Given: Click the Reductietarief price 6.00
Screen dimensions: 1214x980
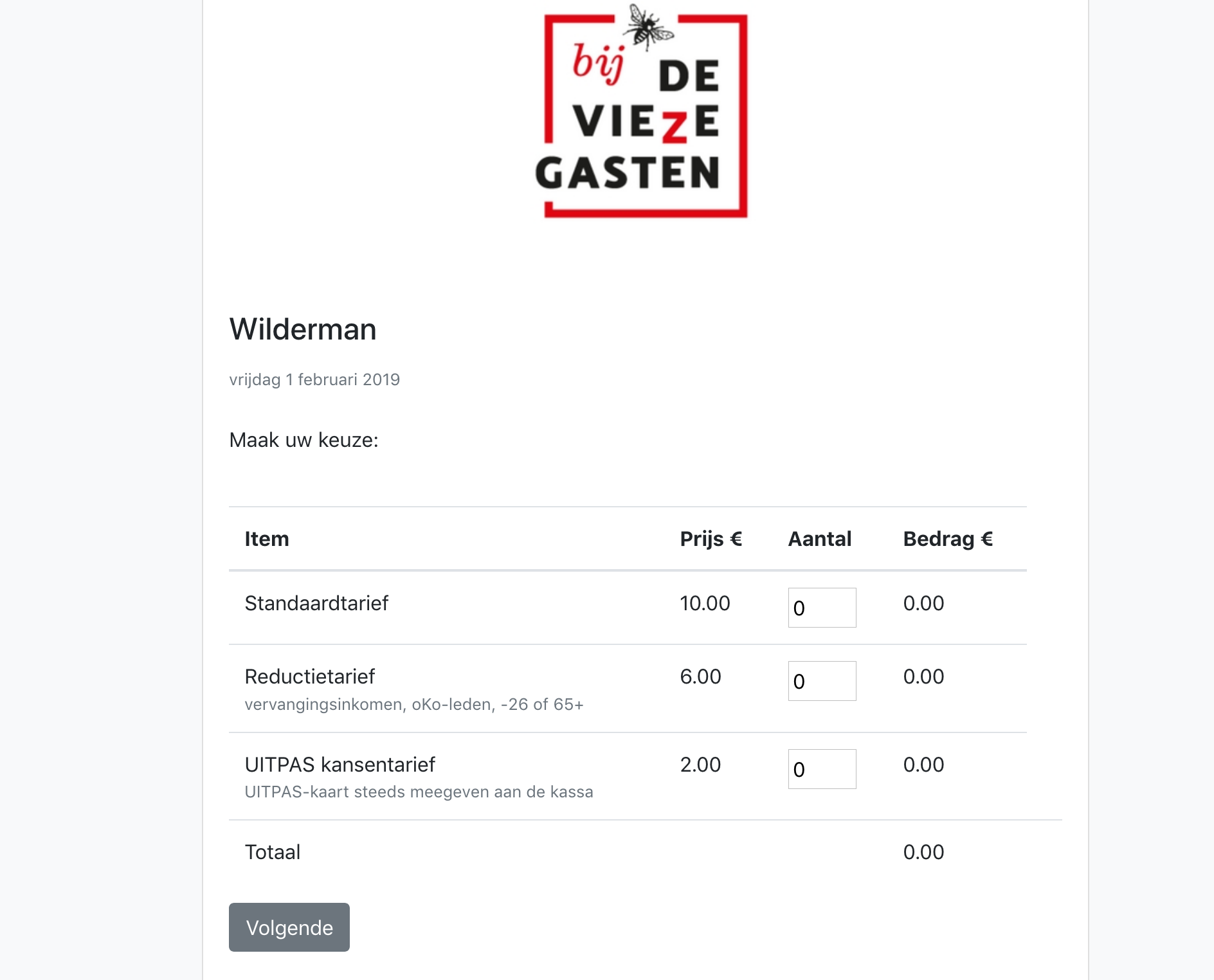Looking at the screenshot, I should coord(700,676).
